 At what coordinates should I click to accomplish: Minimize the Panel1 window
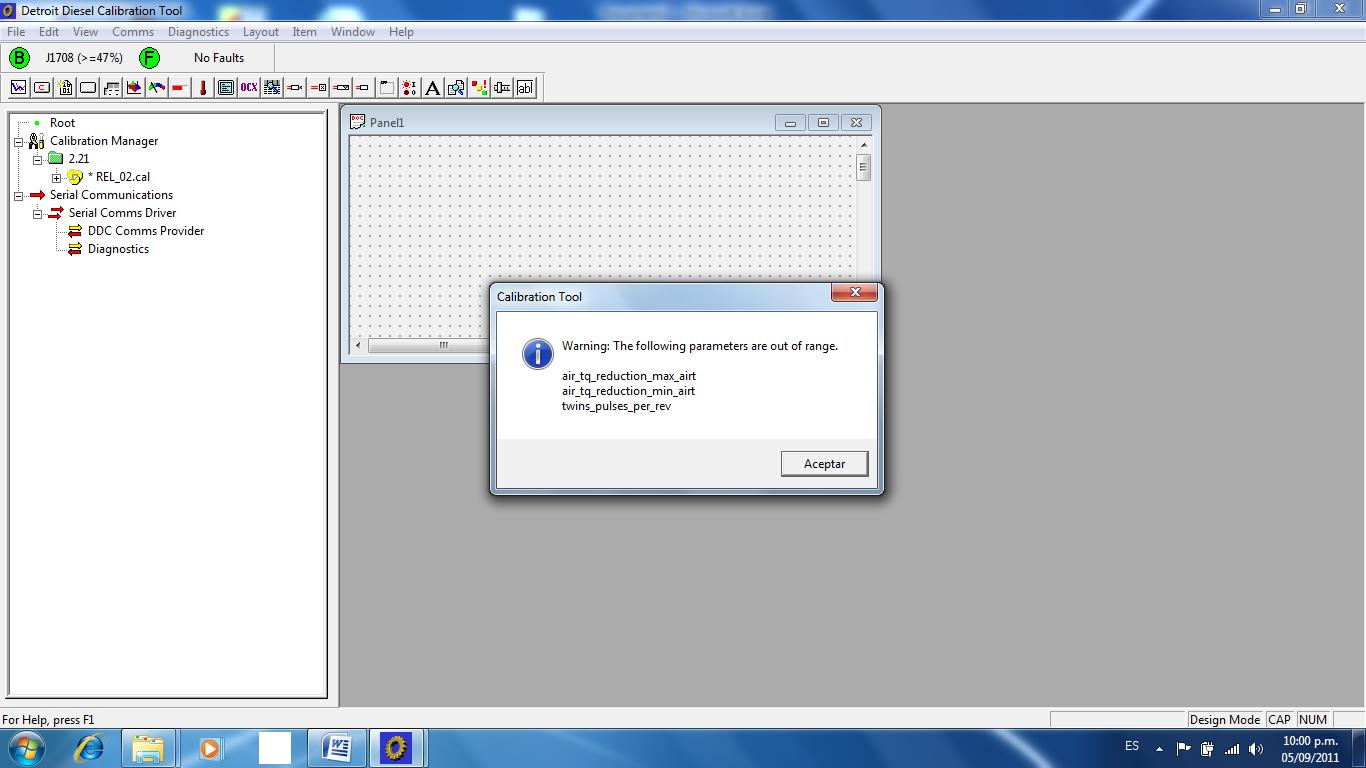tap(790, 123)
